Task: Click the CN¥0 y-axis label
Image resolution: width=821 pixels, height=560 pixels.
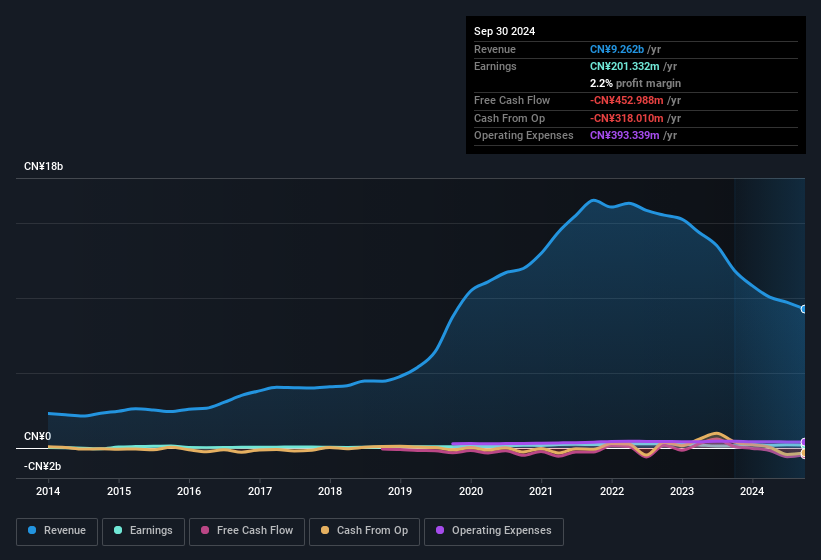Action: tap(38, 436)
